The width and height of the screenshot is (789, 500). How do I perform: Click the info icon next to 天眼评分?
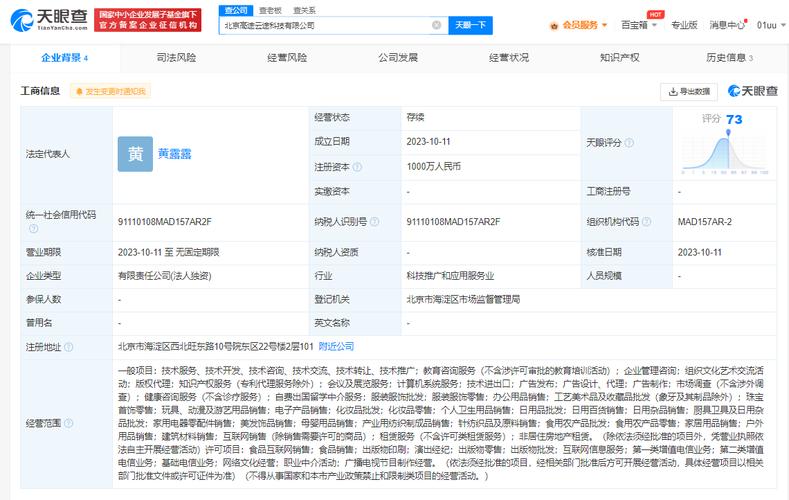[x=629, y=143]
